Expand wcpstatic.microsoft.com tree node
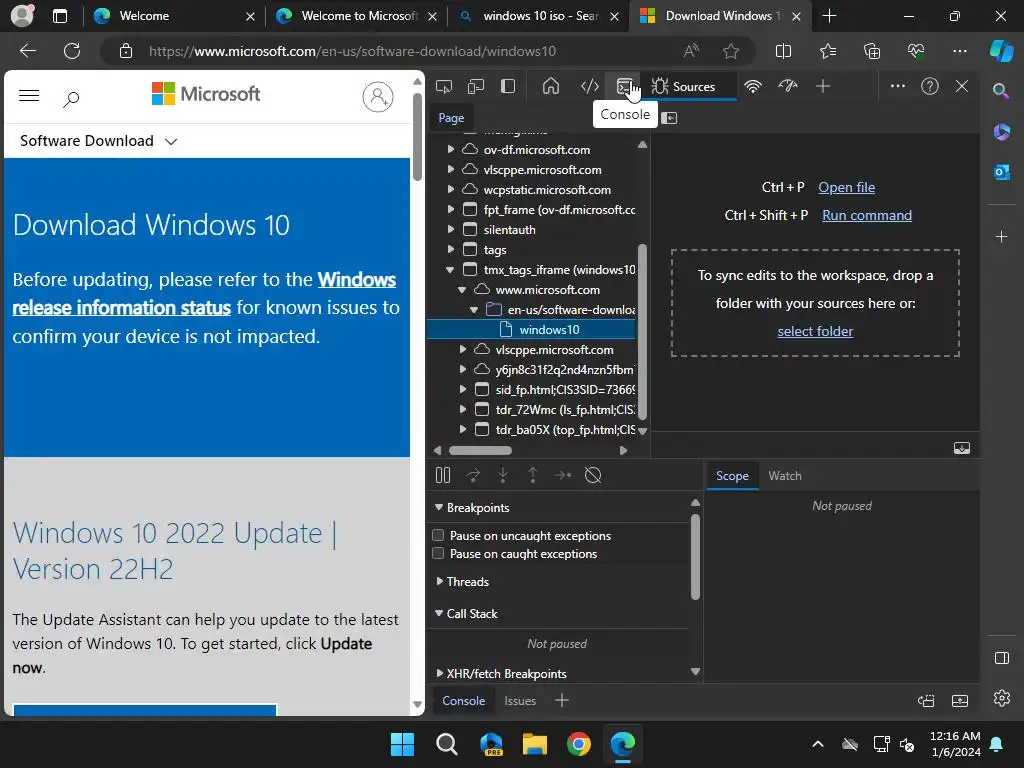 (451, 189)
